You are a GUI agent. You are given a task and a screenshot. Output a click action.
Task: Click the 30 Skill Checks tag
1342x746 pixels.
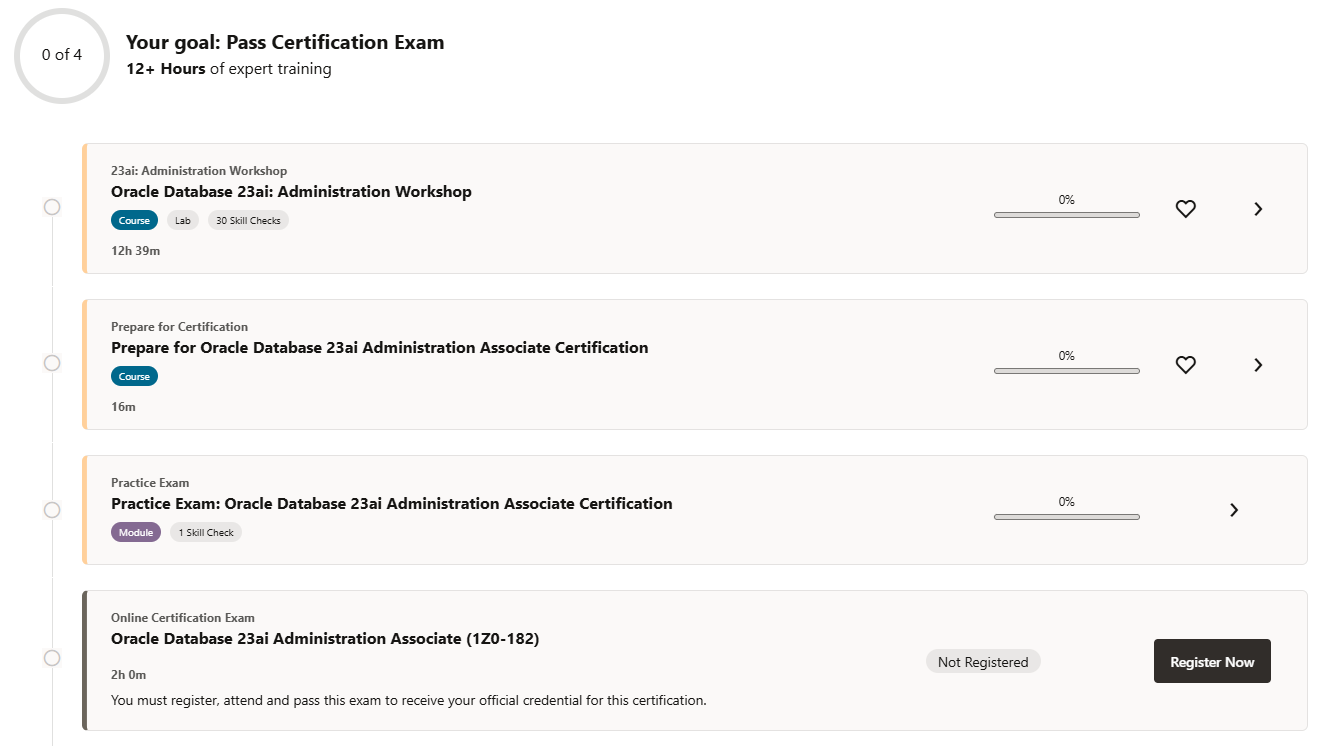coord(248,220)
